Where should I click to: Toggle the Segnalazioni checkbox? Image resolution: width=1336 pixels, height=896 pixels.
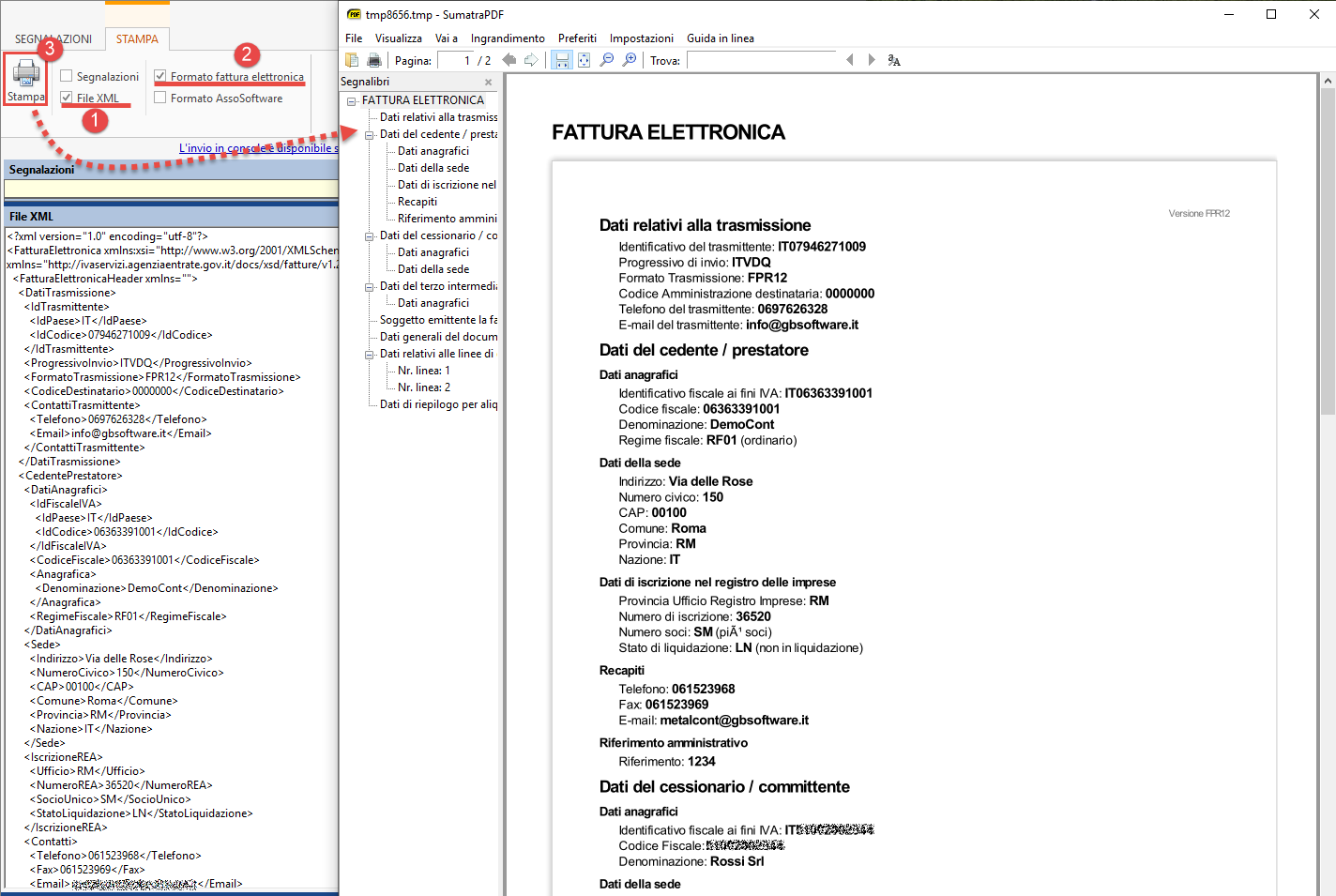[67, 76]
